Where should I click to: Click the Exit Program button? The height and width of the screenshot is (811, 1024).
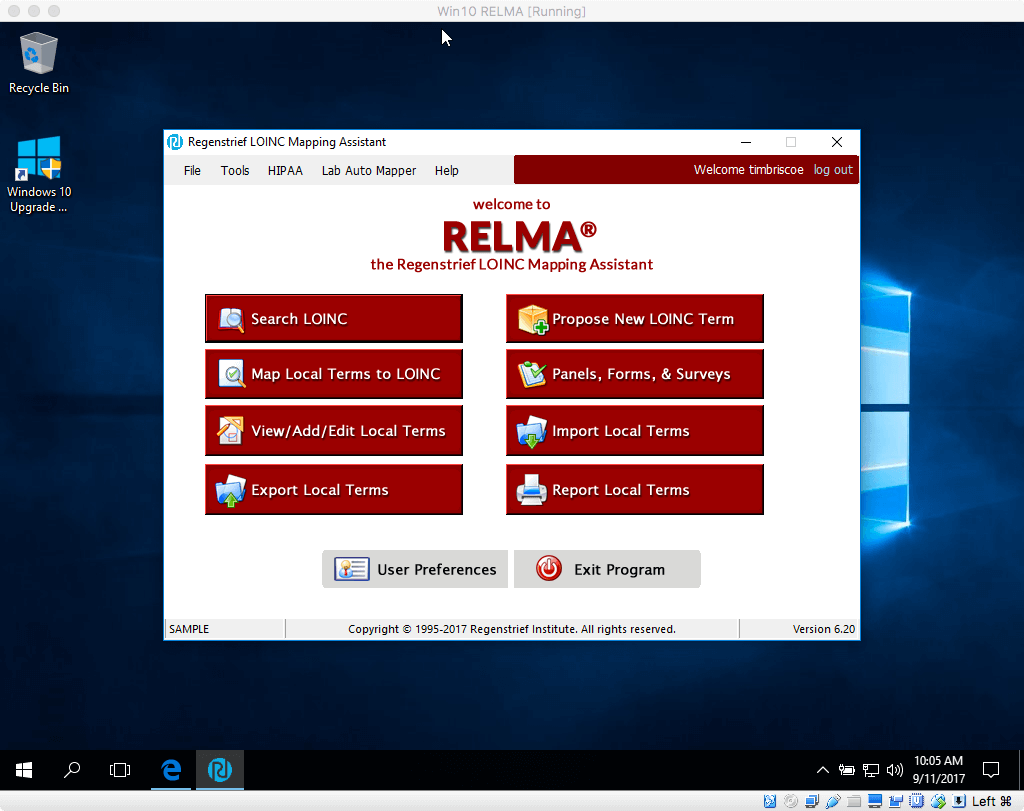607,569
